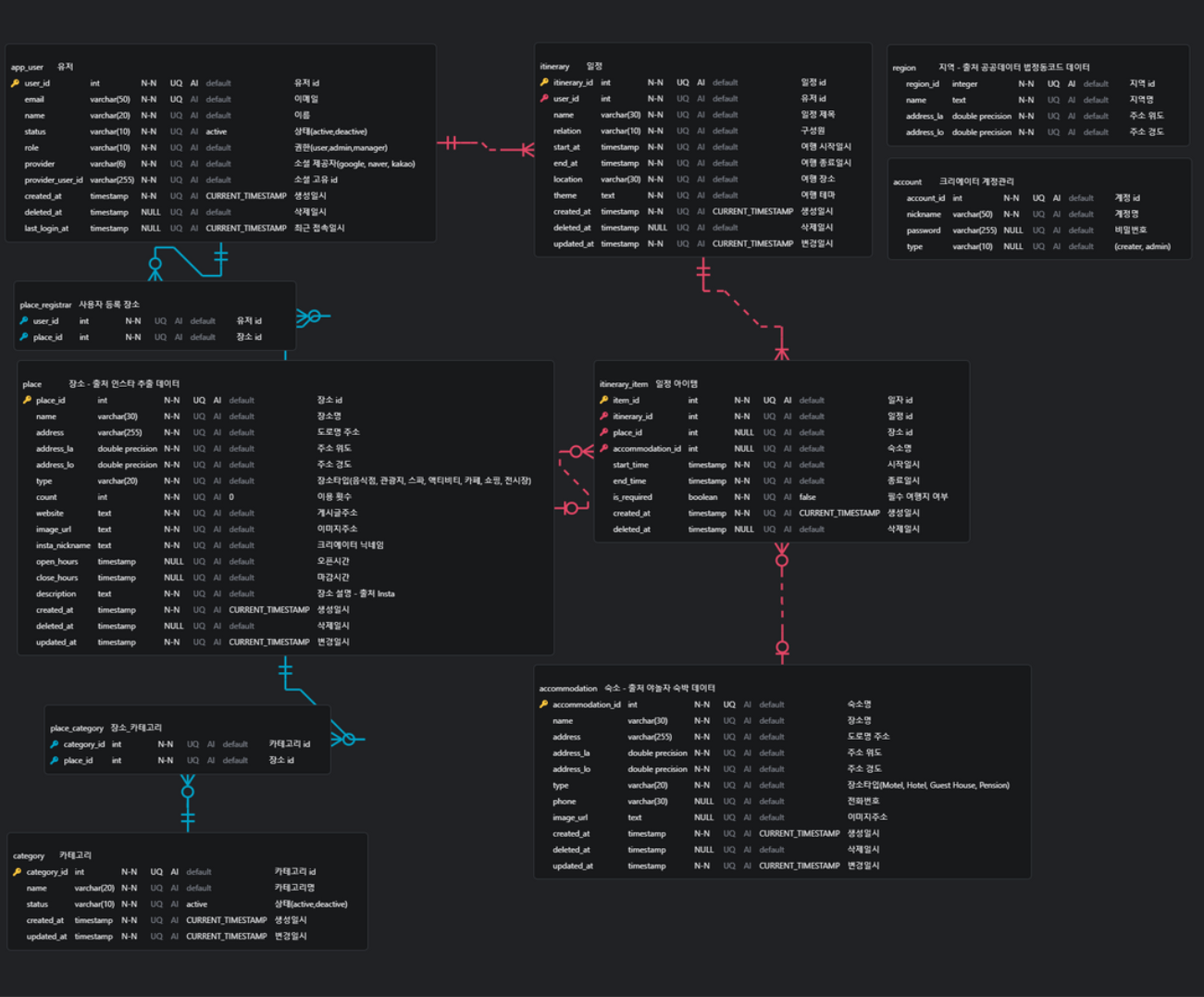
Task: Select the itinerary_item table title
Action: click(623, 384)
